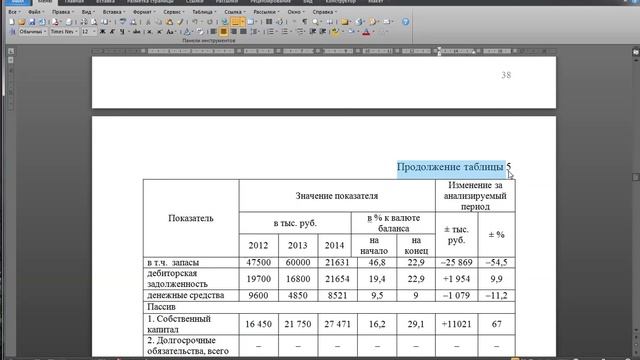
Task: Open the Окно menu
Action: pos(295,12)
